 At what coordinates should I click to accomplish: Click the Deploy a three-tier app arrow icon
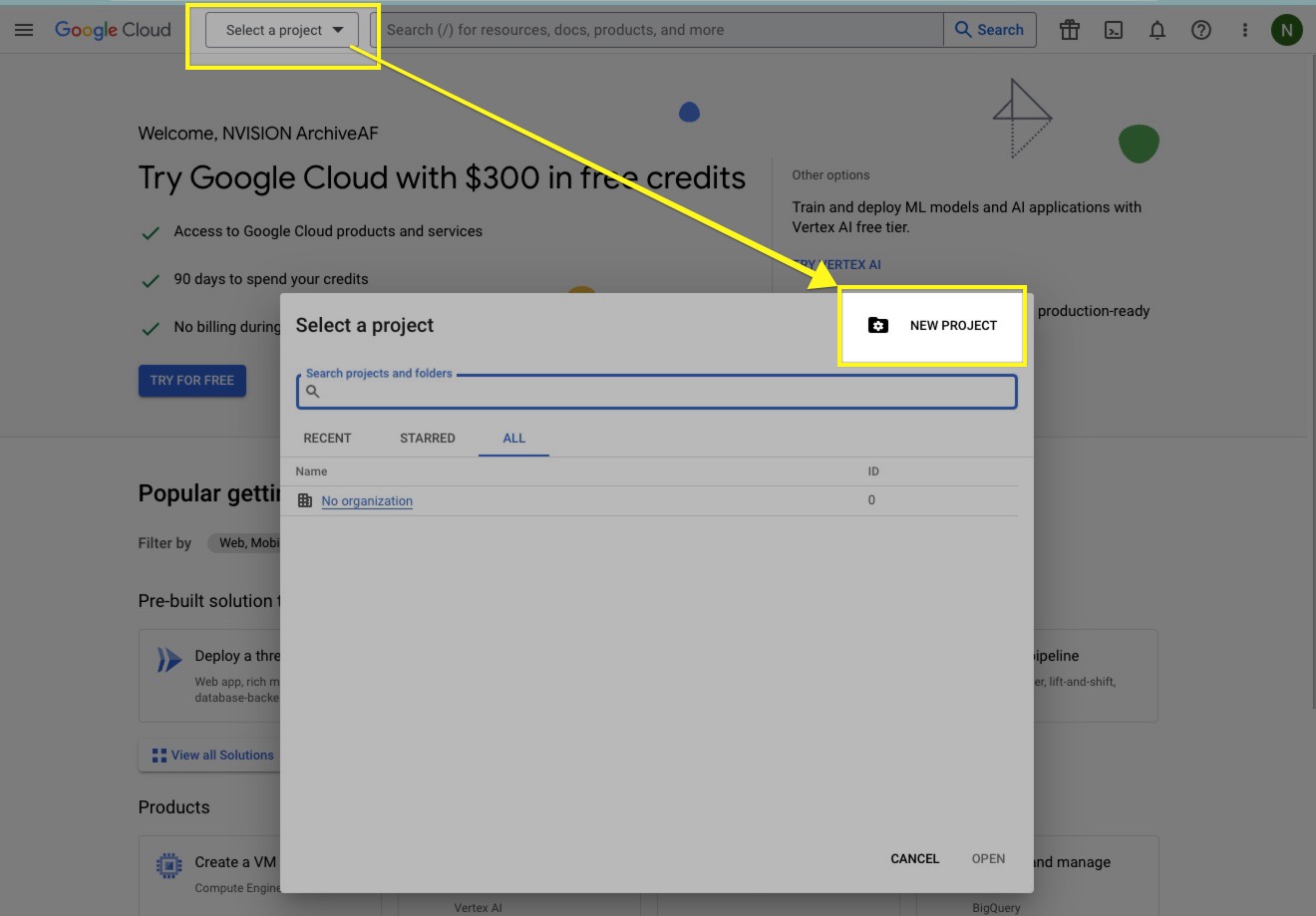[169, 660]
